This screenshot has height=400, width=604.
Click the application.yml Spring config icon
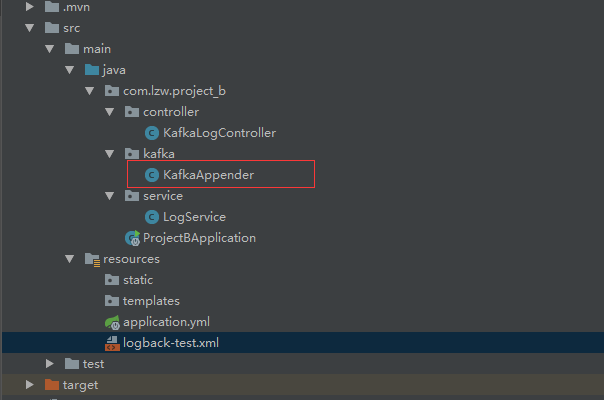pos(112,322)
